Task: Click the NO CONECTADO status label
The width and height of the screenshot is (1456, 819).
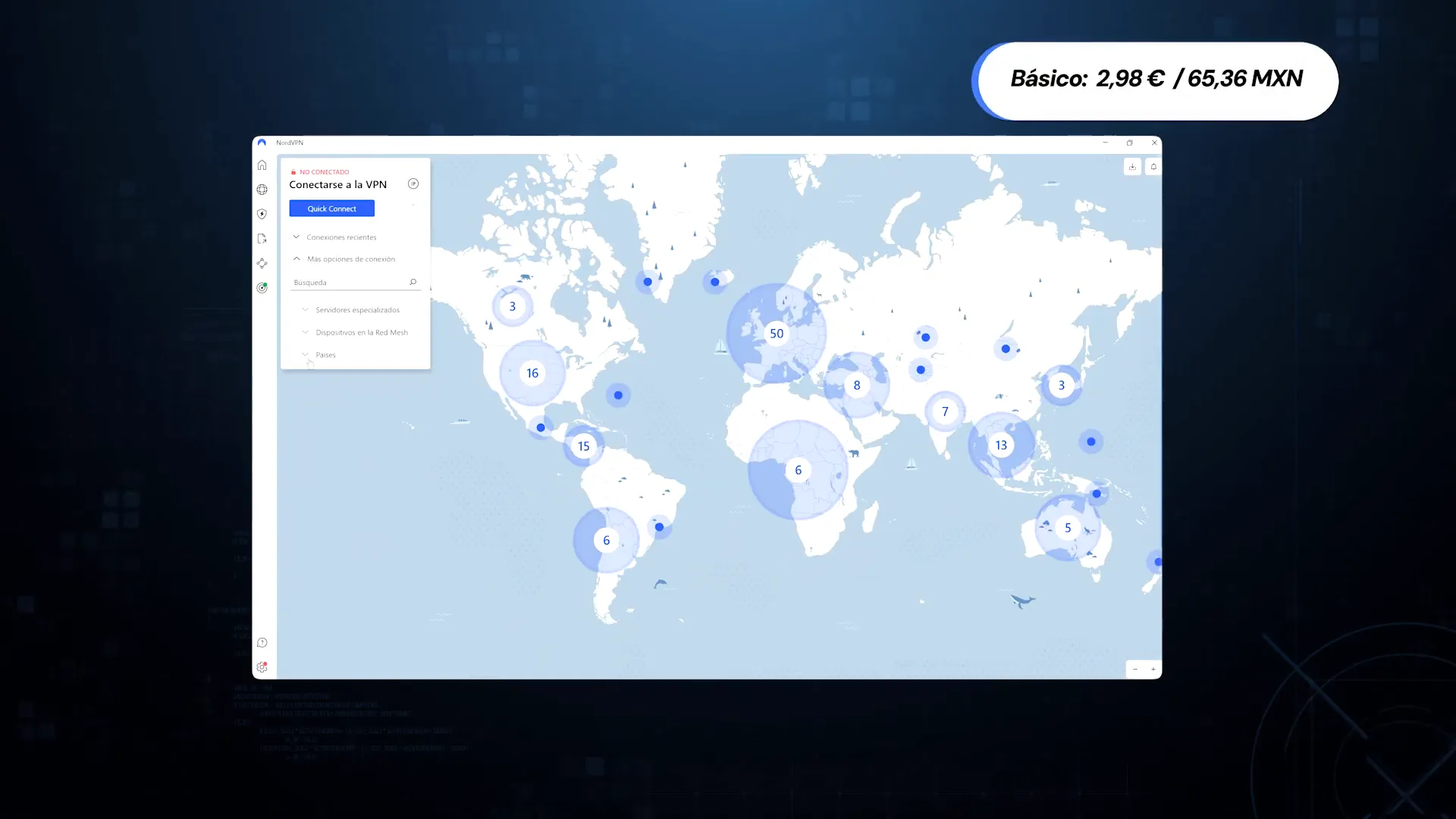Action: pyautogui.click(x=324, y=172)
